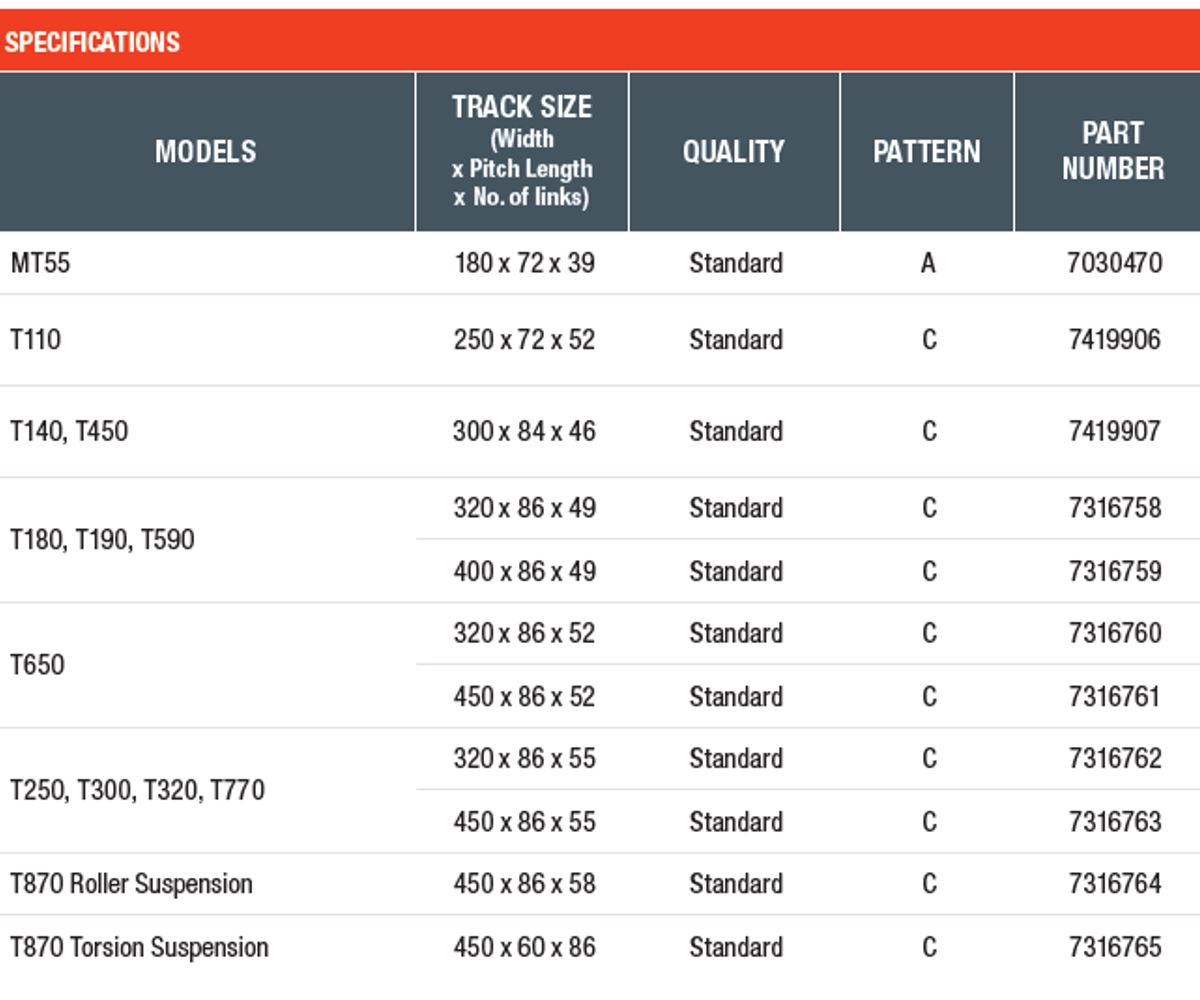
Task: Select the QUALITY column header
Action: coord(734,151)
